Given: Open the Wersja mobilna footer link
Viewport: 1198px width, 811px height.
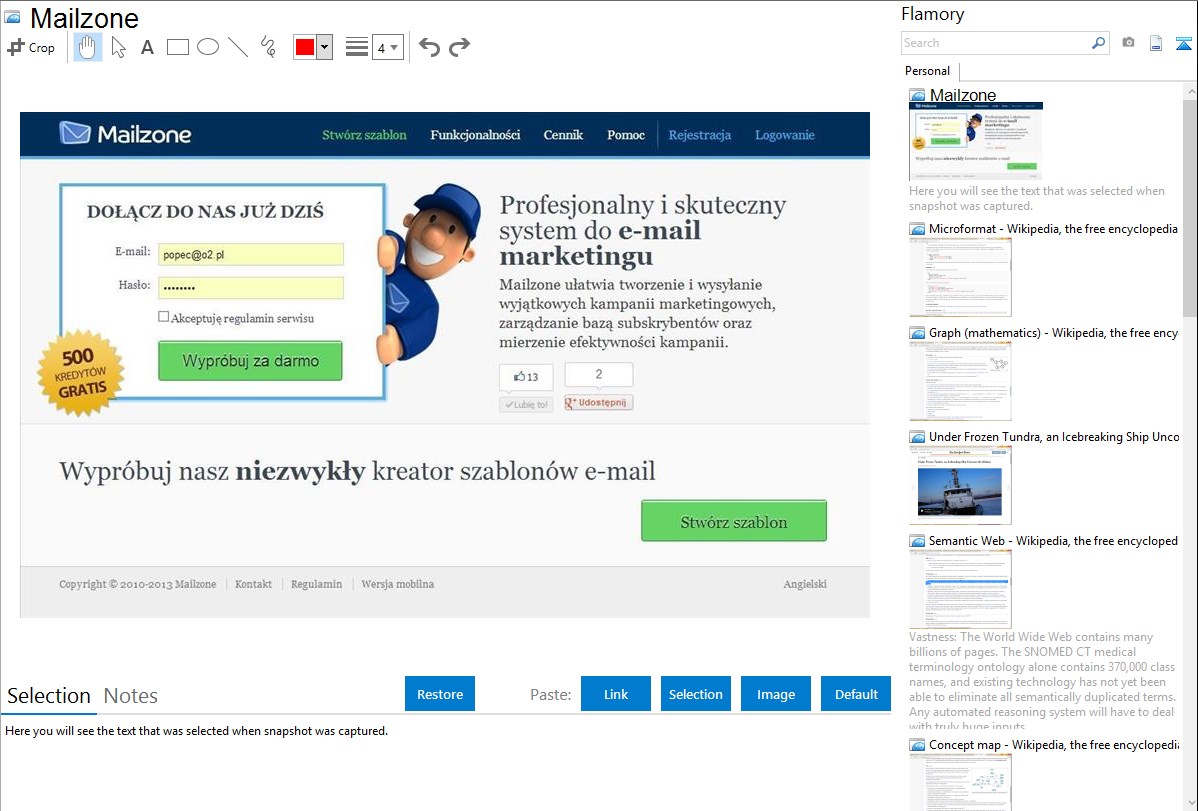Looking at the screenshot, I should 397,584.
